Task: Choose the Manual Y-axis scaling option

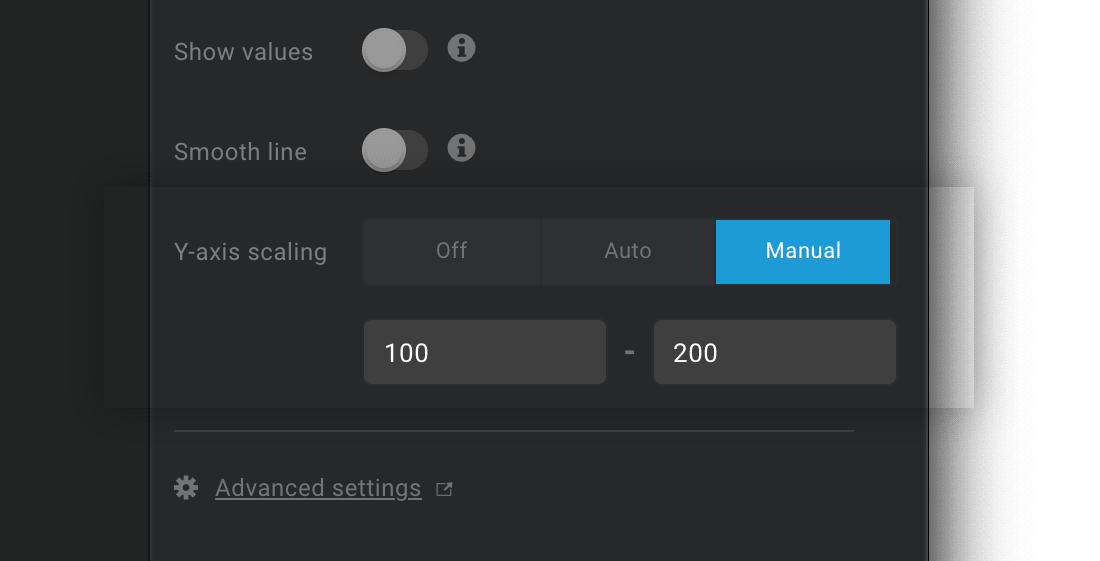Action: point(803,252)
